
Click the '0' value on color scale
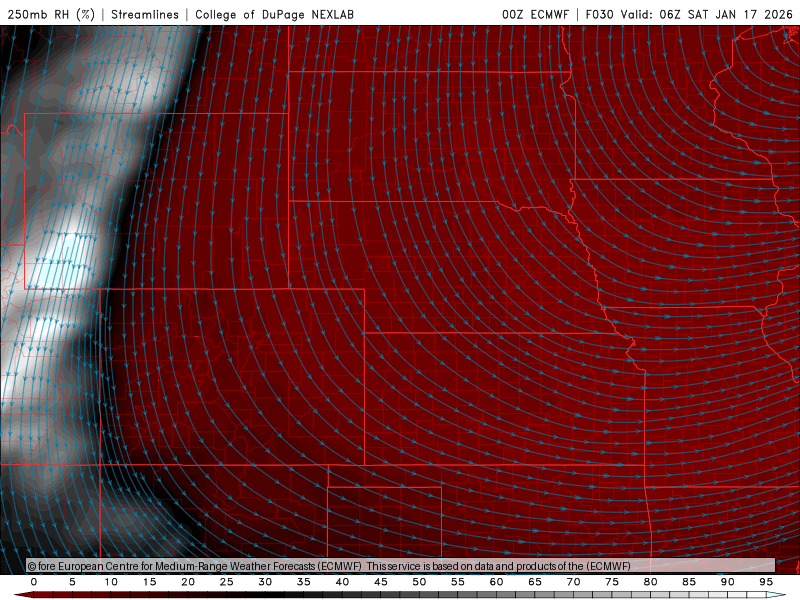coord(34,582)
